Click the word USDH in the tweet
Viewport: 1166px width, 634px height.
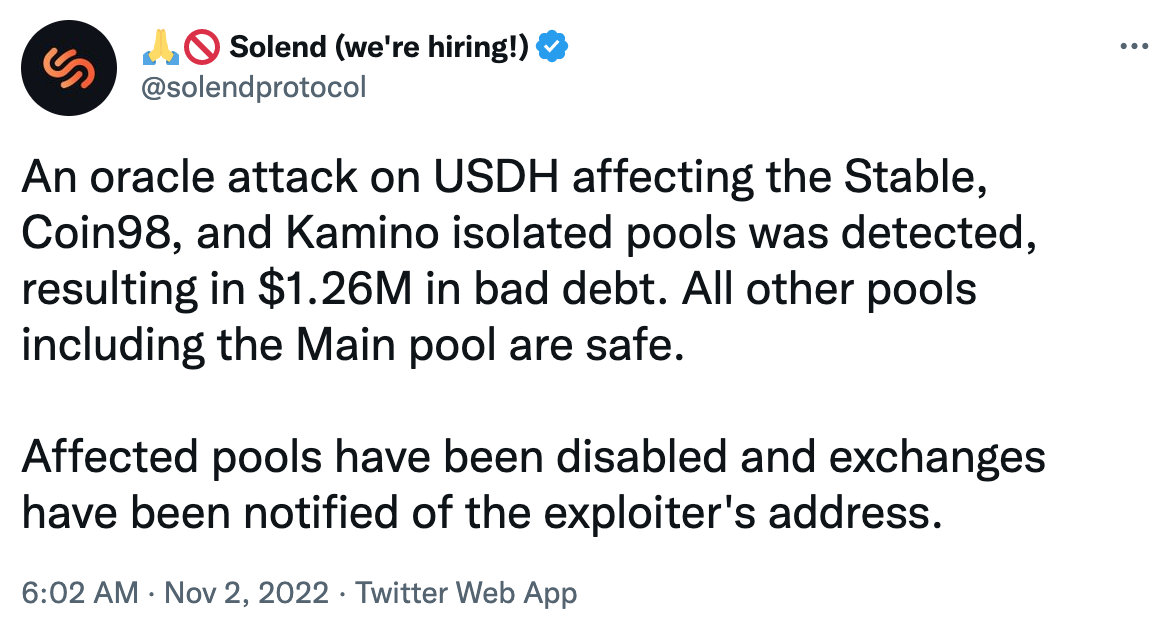pyautogui.click(x=496, y=178)
